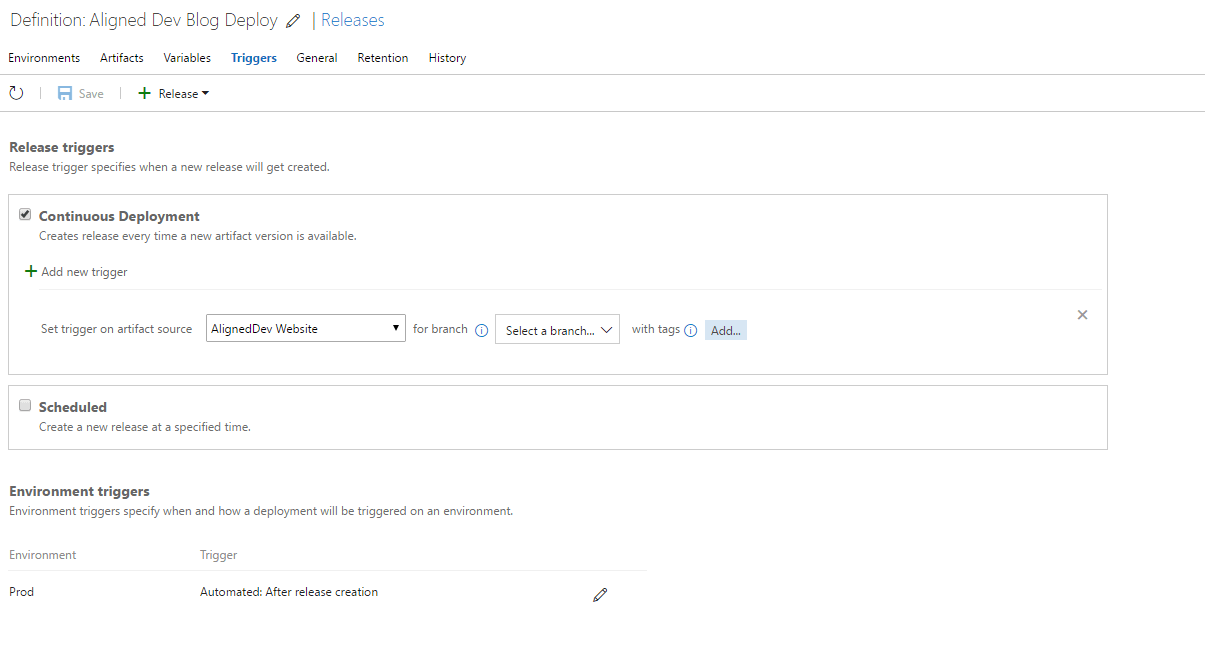Enable the Scheduled release trigger
Screen dimensions: 1205x651
(25, 404)
